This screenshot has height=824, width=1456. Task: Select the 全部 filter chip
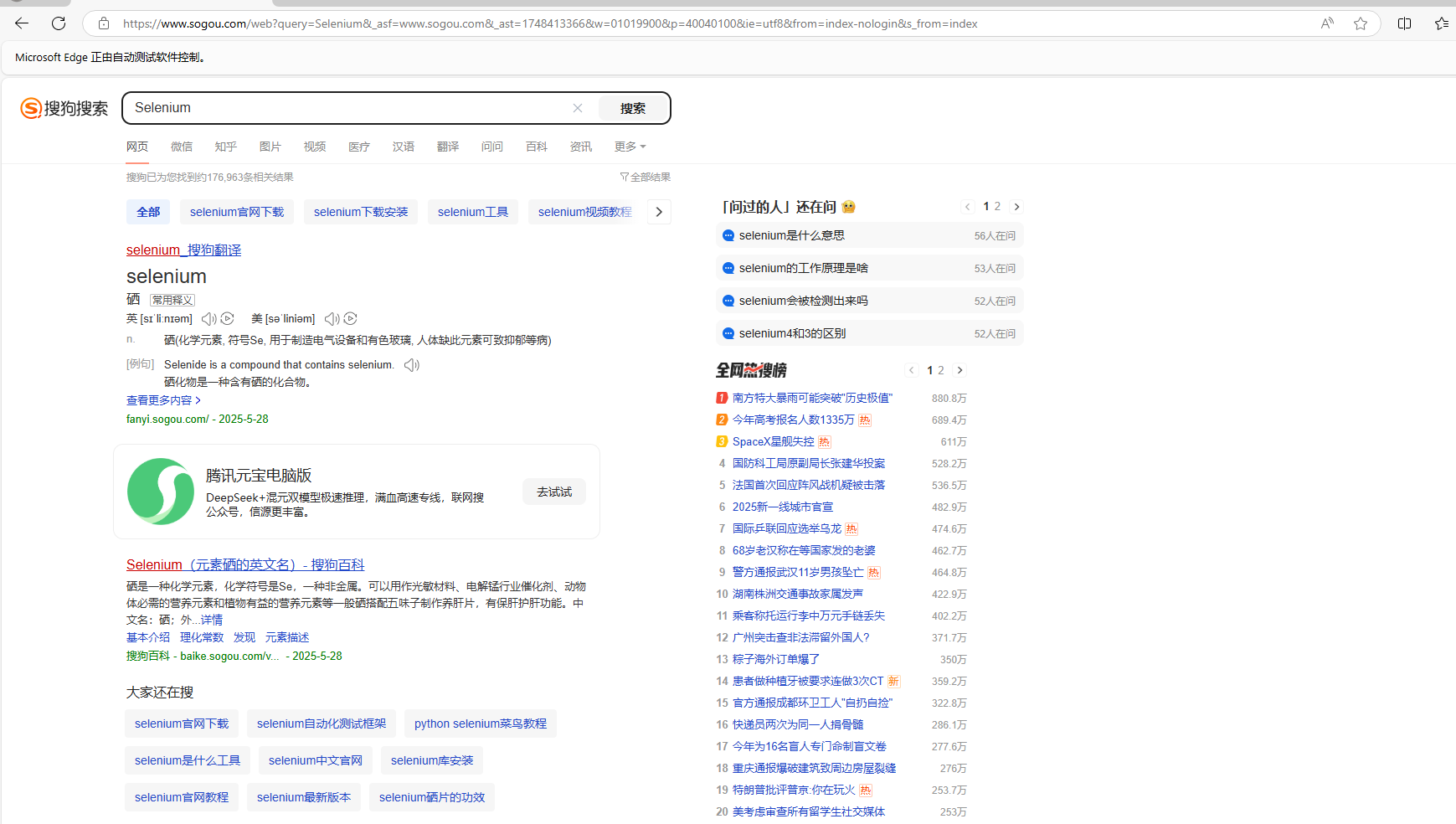148,212
